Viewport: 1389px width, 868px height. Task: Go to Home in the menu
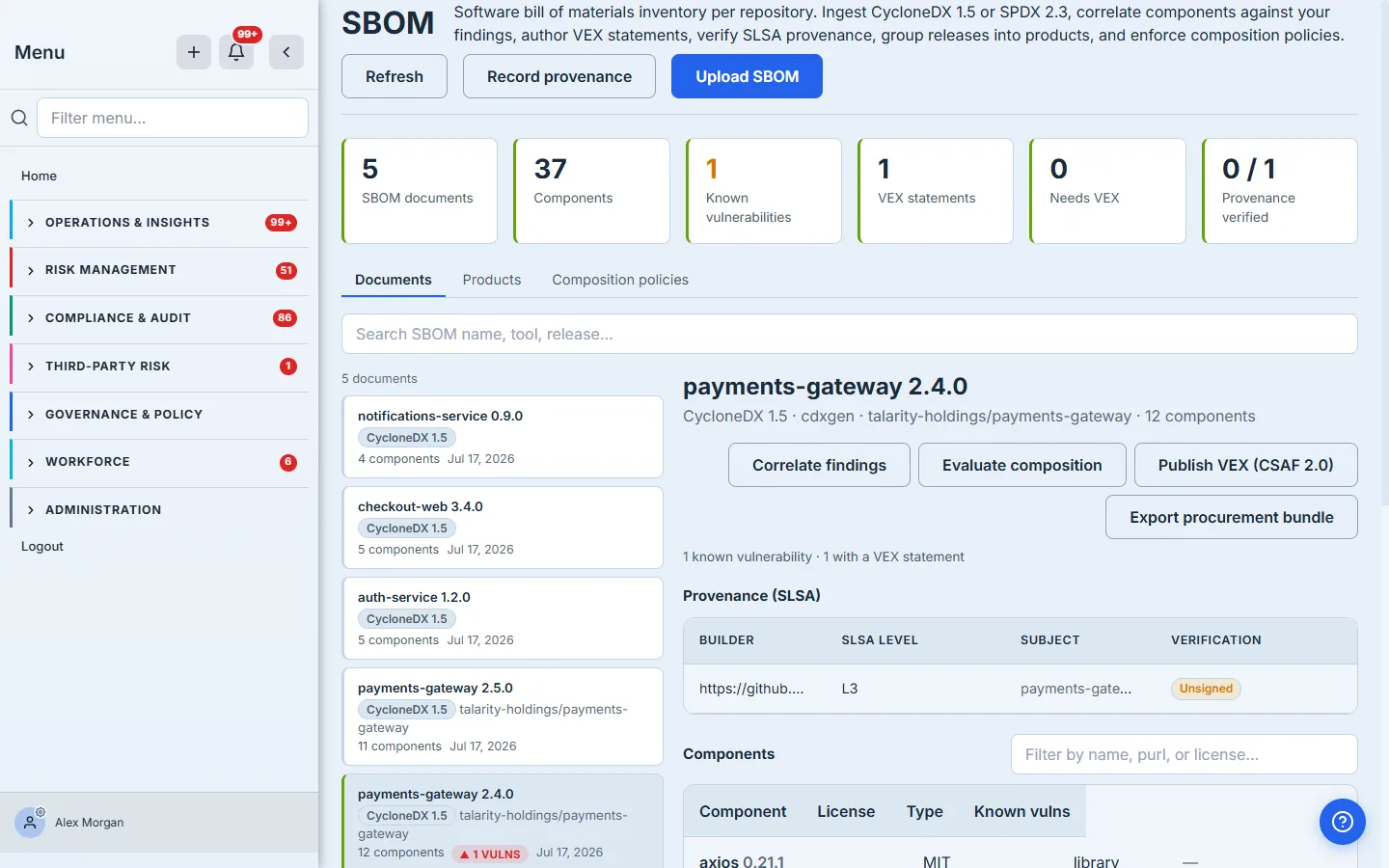(x=40, y=176)
